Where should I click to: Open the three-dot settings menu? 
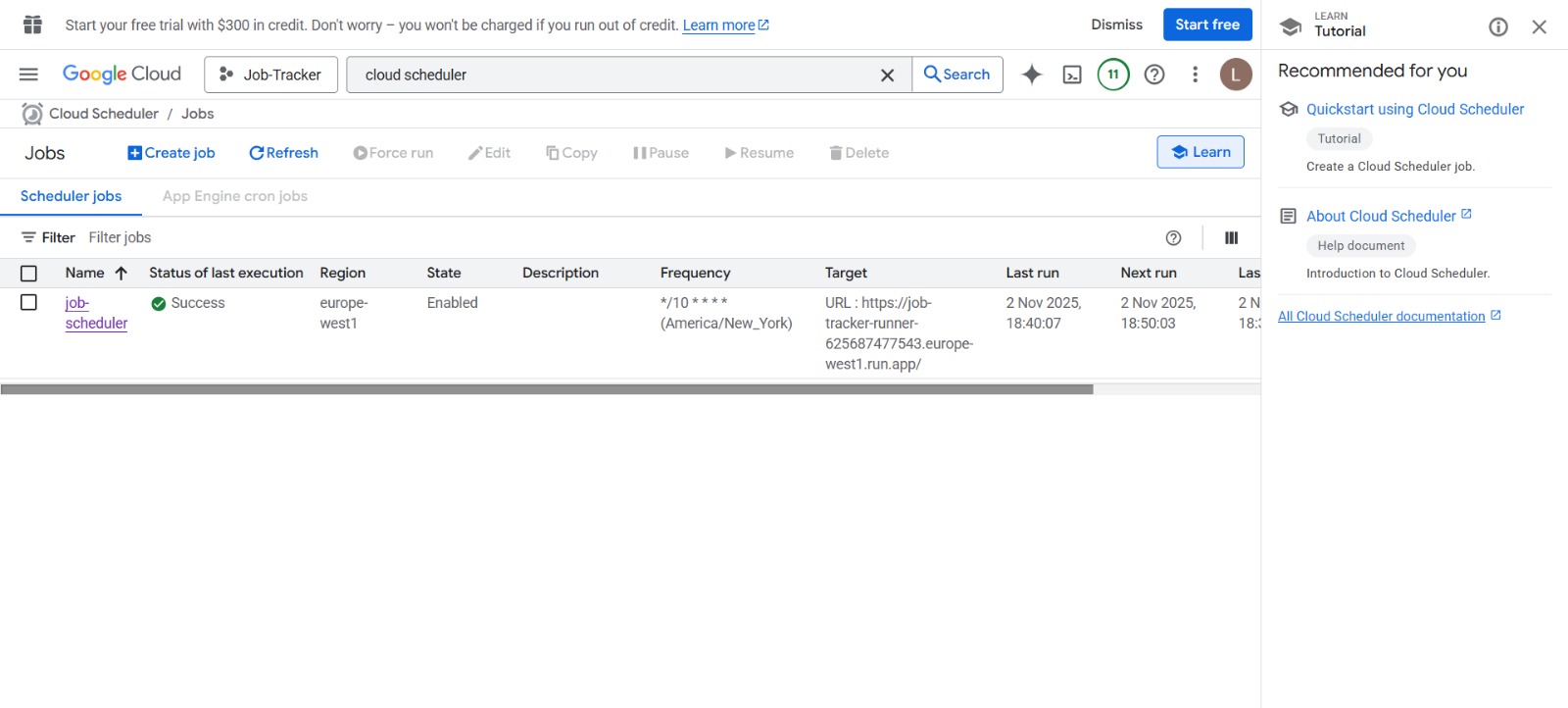[x=1195, y=75]
